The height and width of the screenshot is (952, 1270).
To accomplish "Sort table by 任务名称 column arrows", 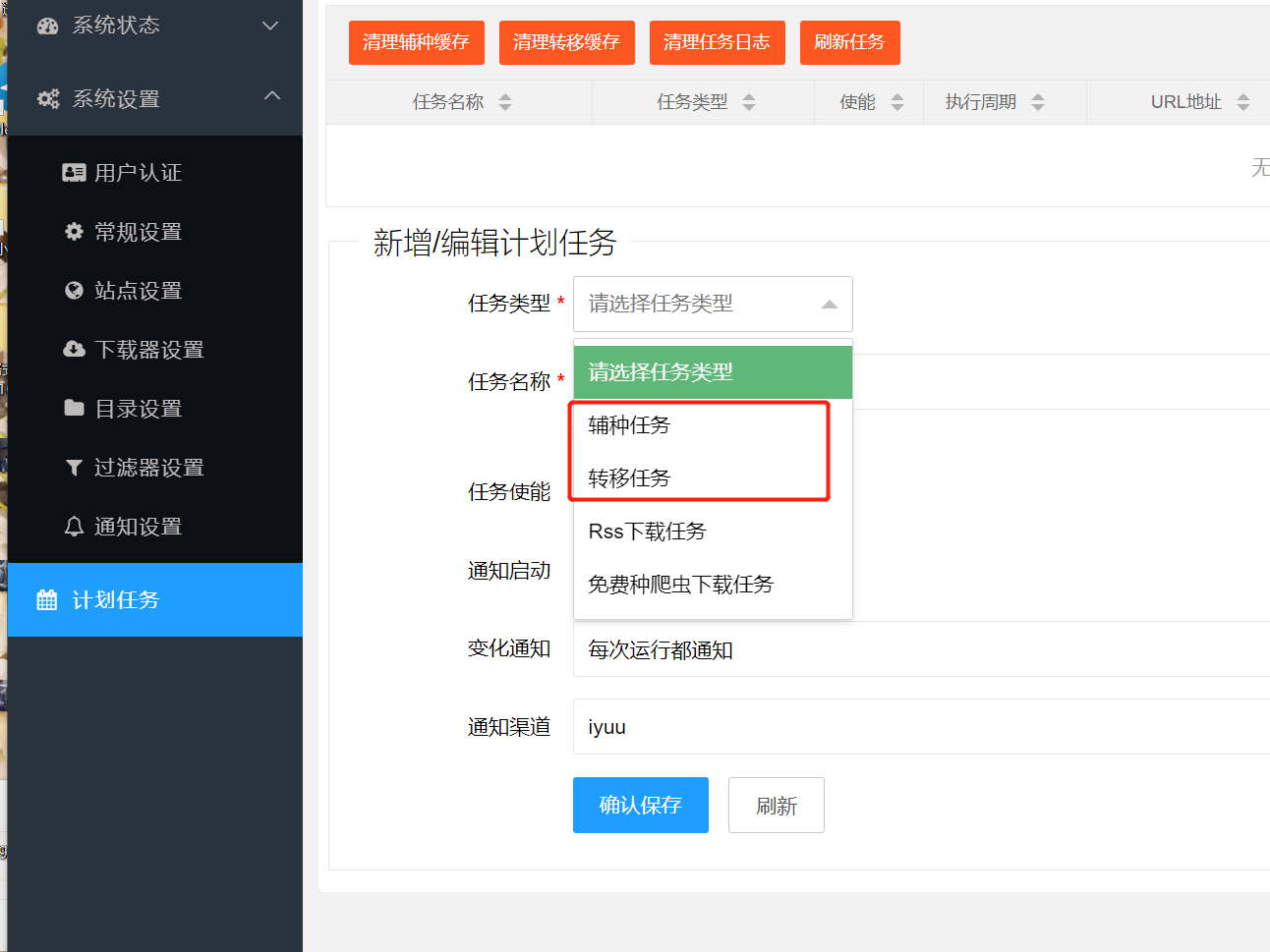I will [505, 102].
